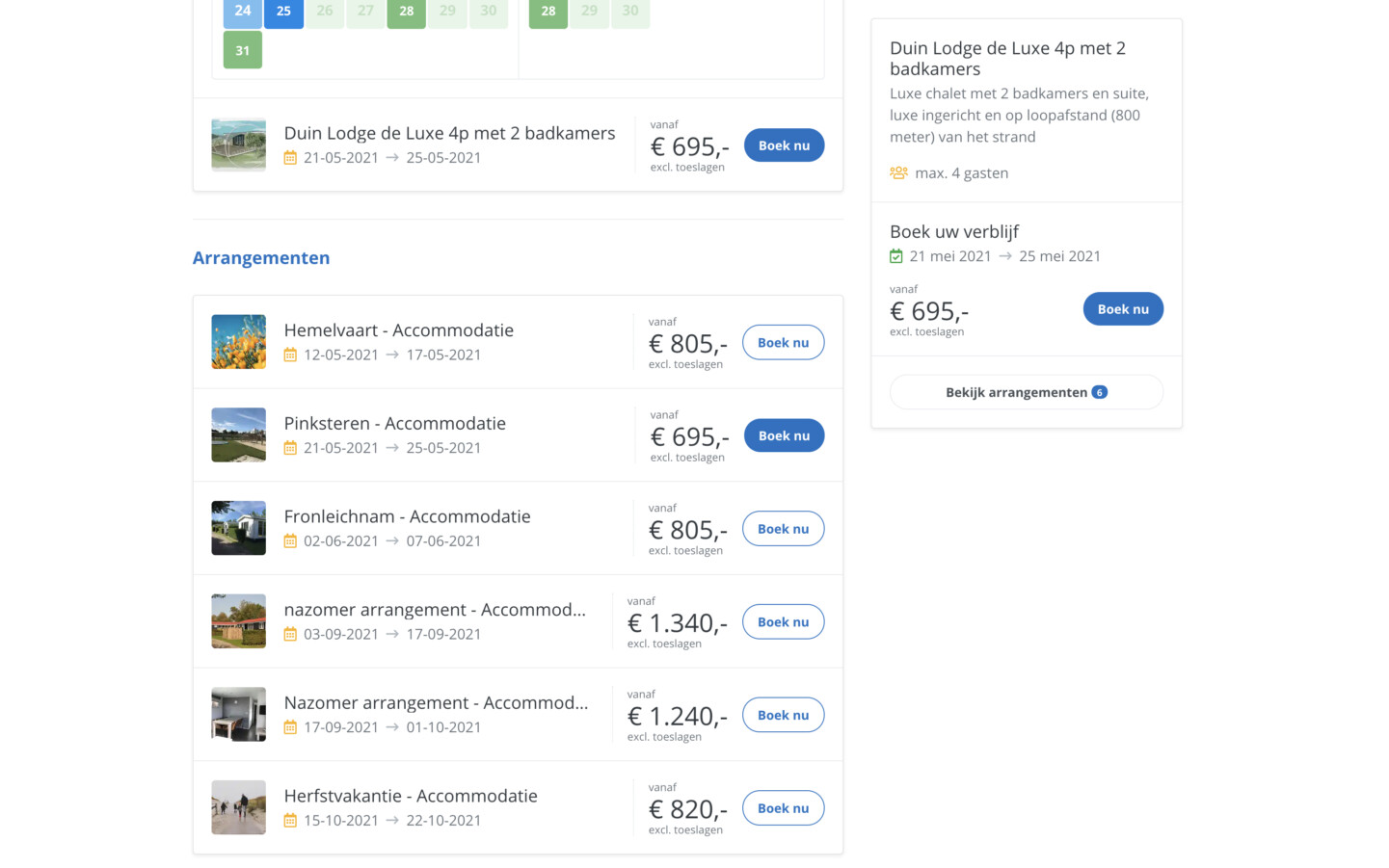Image resolution: width=1389 pixels, height=868 pixels.
Task: Click calendar icon under Herfstvakantie arrangement
Action: point(290,821)
